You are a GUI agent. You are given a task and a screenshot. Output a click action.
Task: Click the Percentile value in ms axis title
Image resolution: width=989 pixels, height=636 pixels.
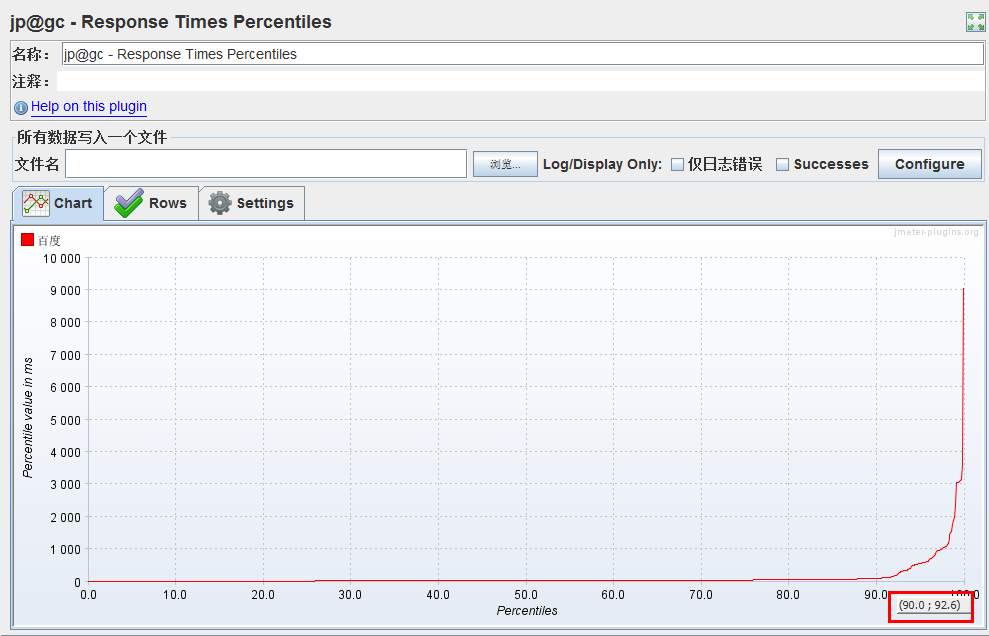pyautogui.click(x=28, y=418)
